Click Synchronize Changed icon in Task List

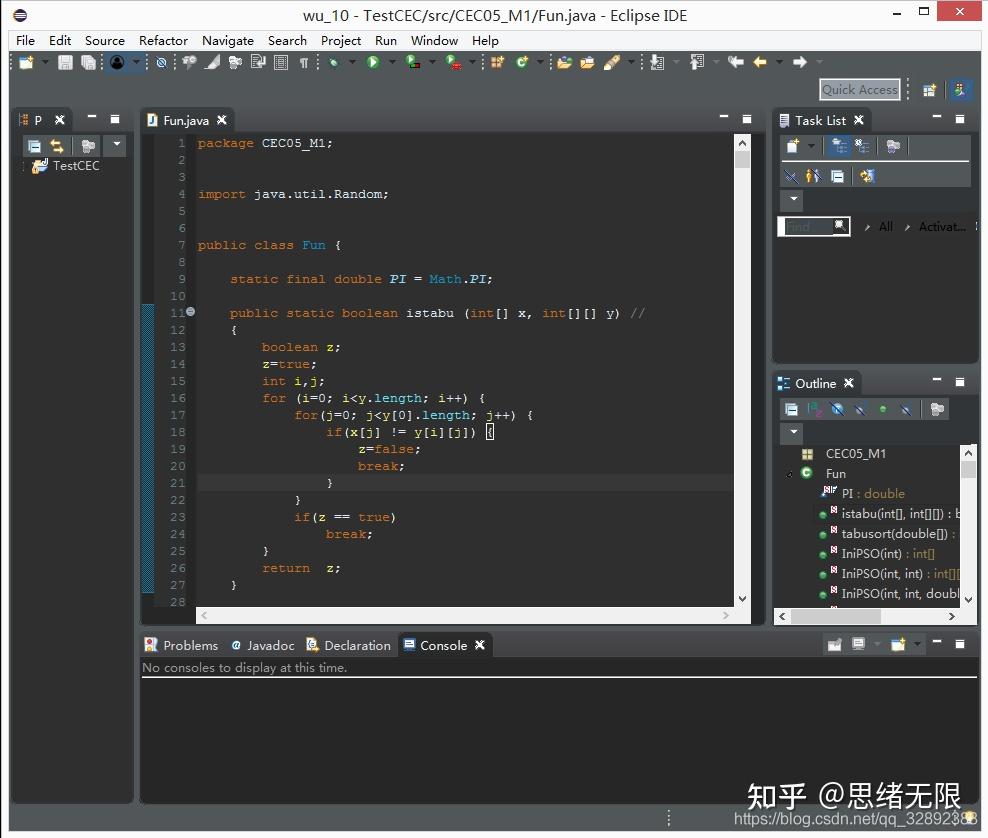click(x=868, y=176)
